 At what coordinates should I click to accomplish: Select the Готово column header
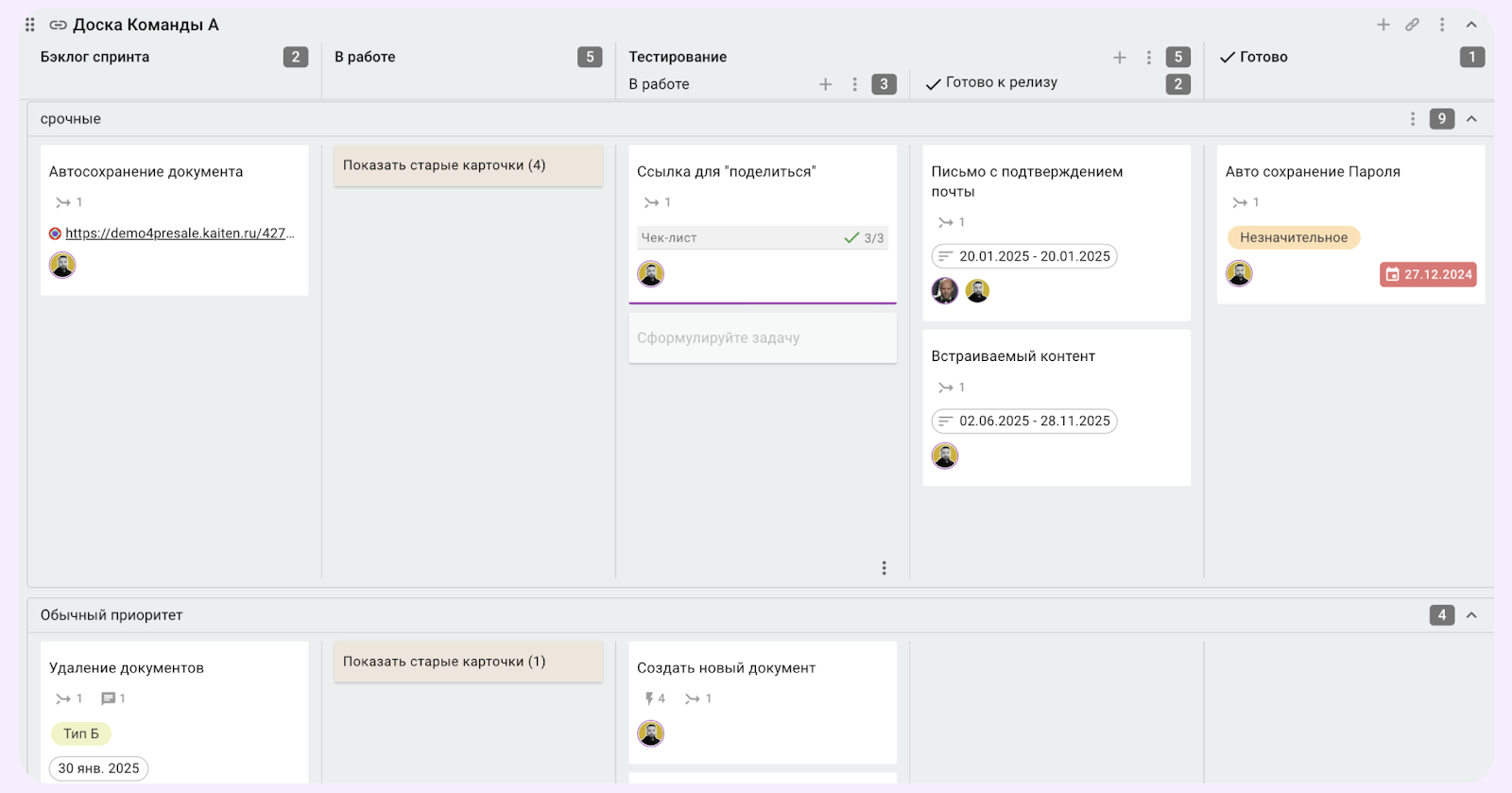(1263, 58)
